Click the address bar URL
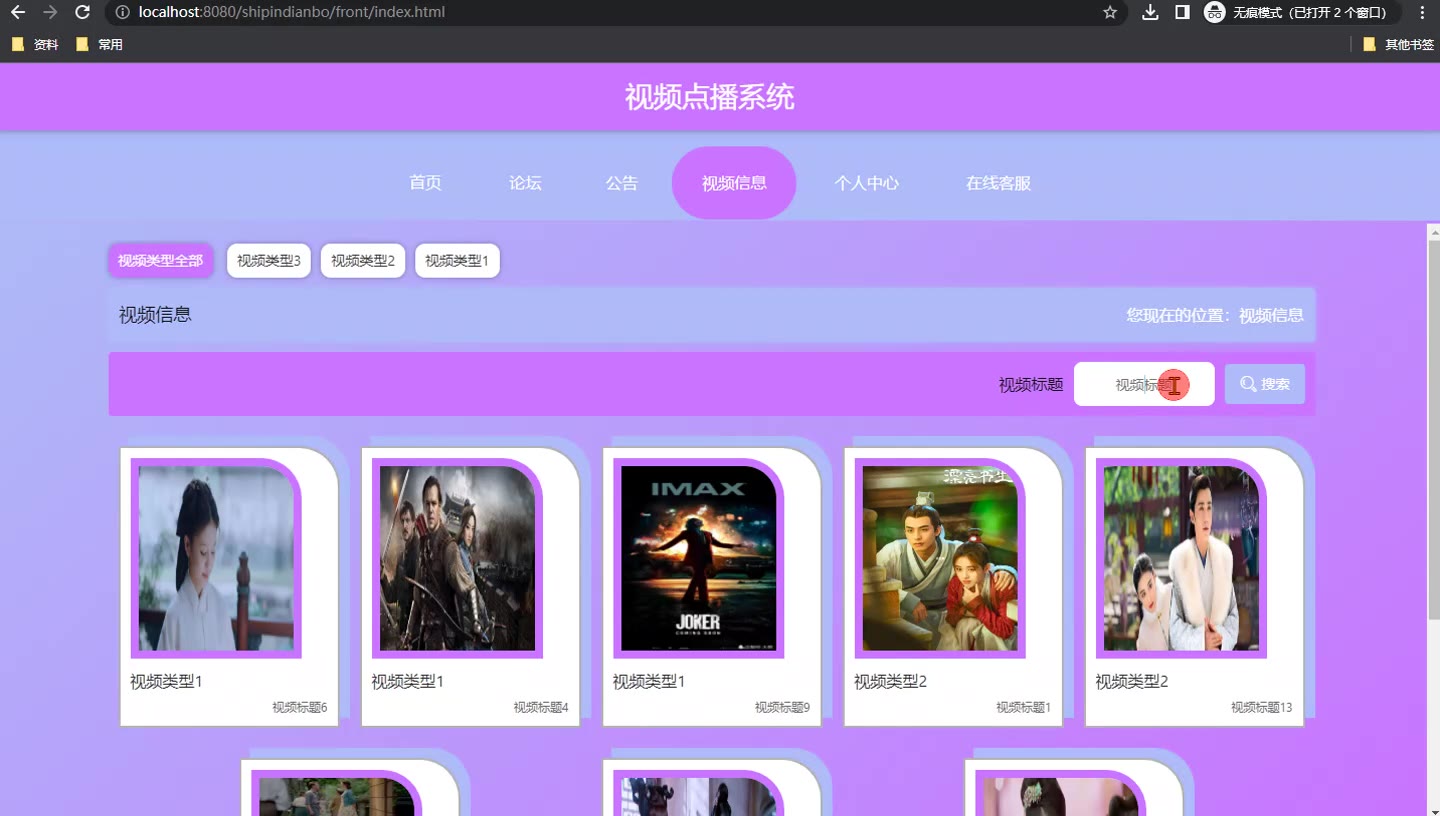Screen dimensions: 1440x816 point(292,12)
